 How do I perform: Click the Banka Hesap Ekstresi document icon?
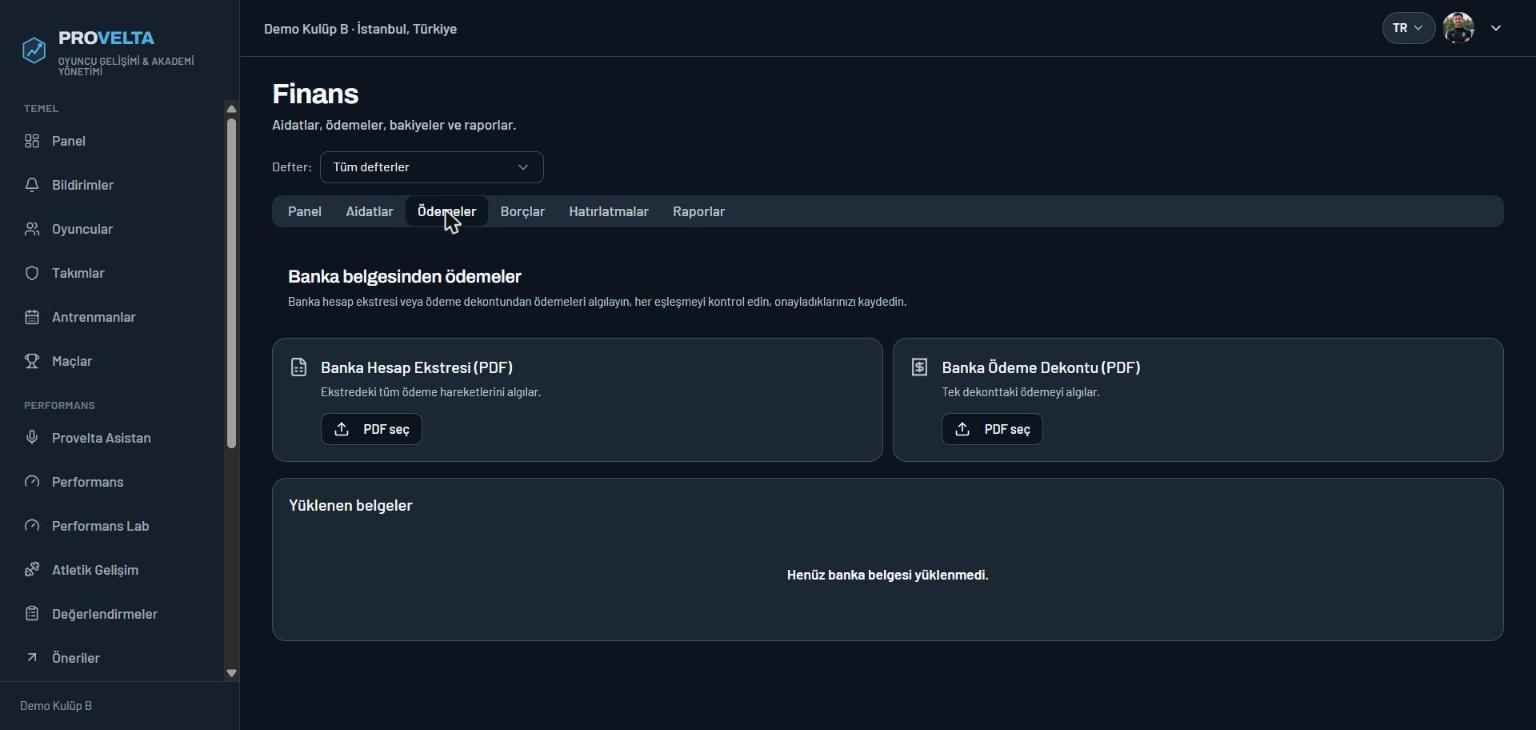[x=299, y=367]
